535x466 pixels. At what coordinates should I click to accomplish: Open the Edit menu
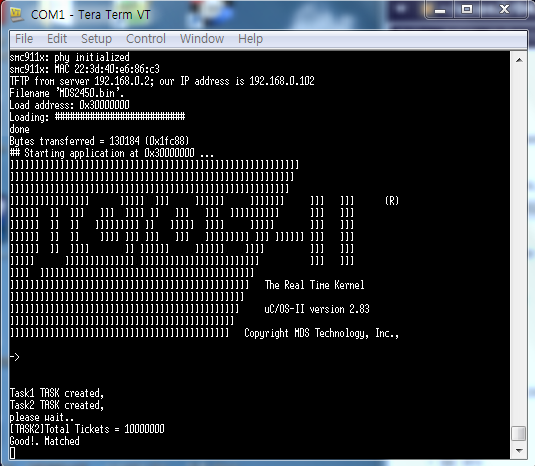pyautogui.click(x=57, y=39)
